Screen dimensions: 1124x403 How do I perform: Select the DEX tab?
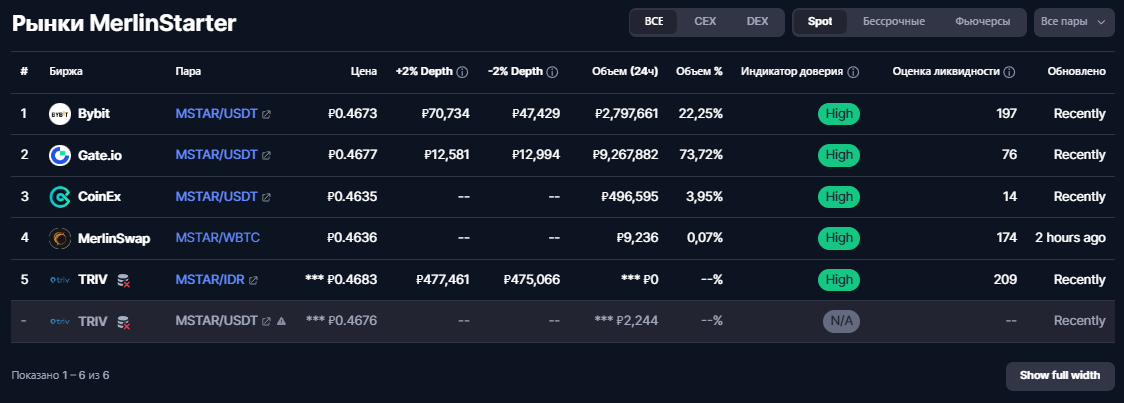pos(757,22)
